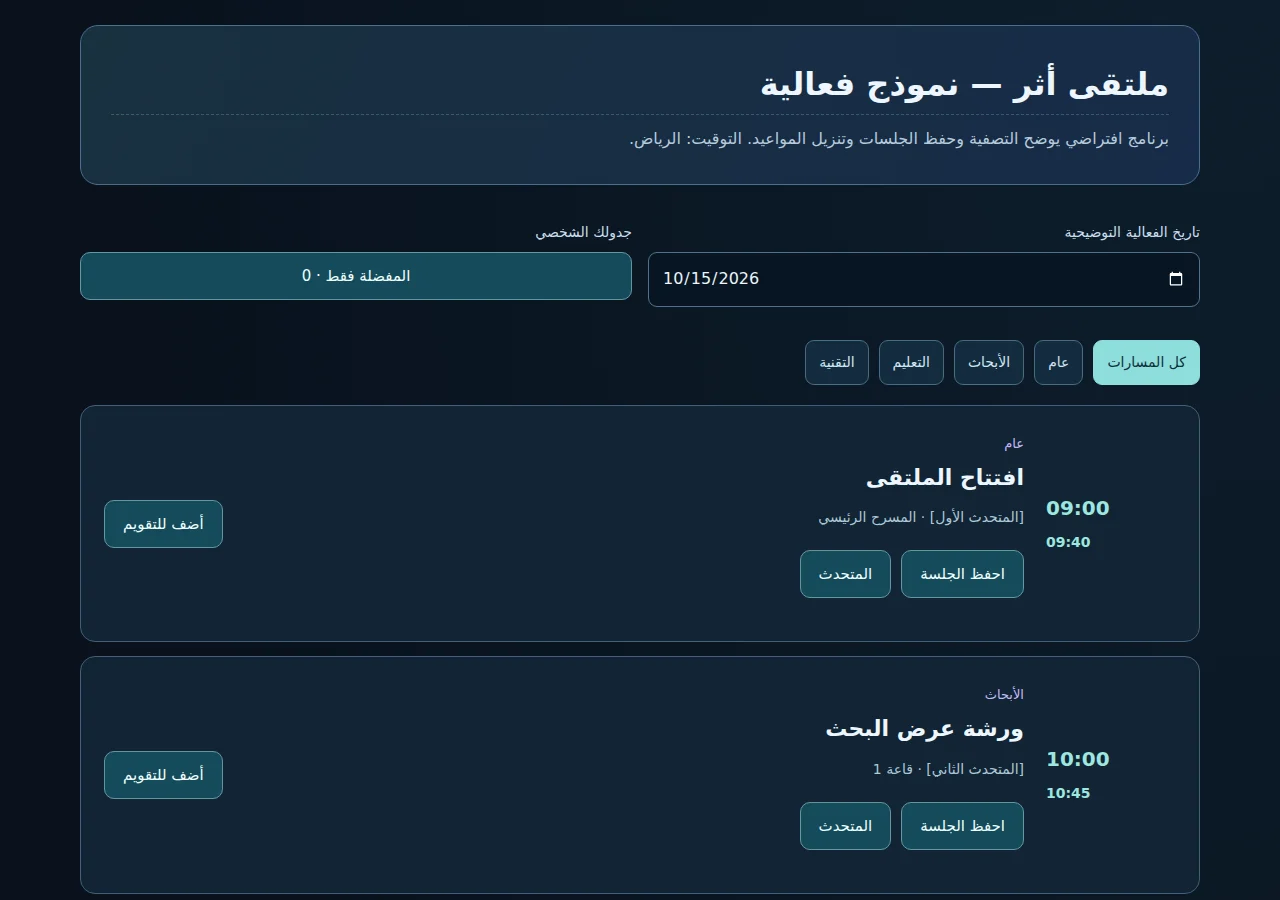
Task: Save the افتتاح الملتقى session with احفظ الجلسة
Action: 962,574
